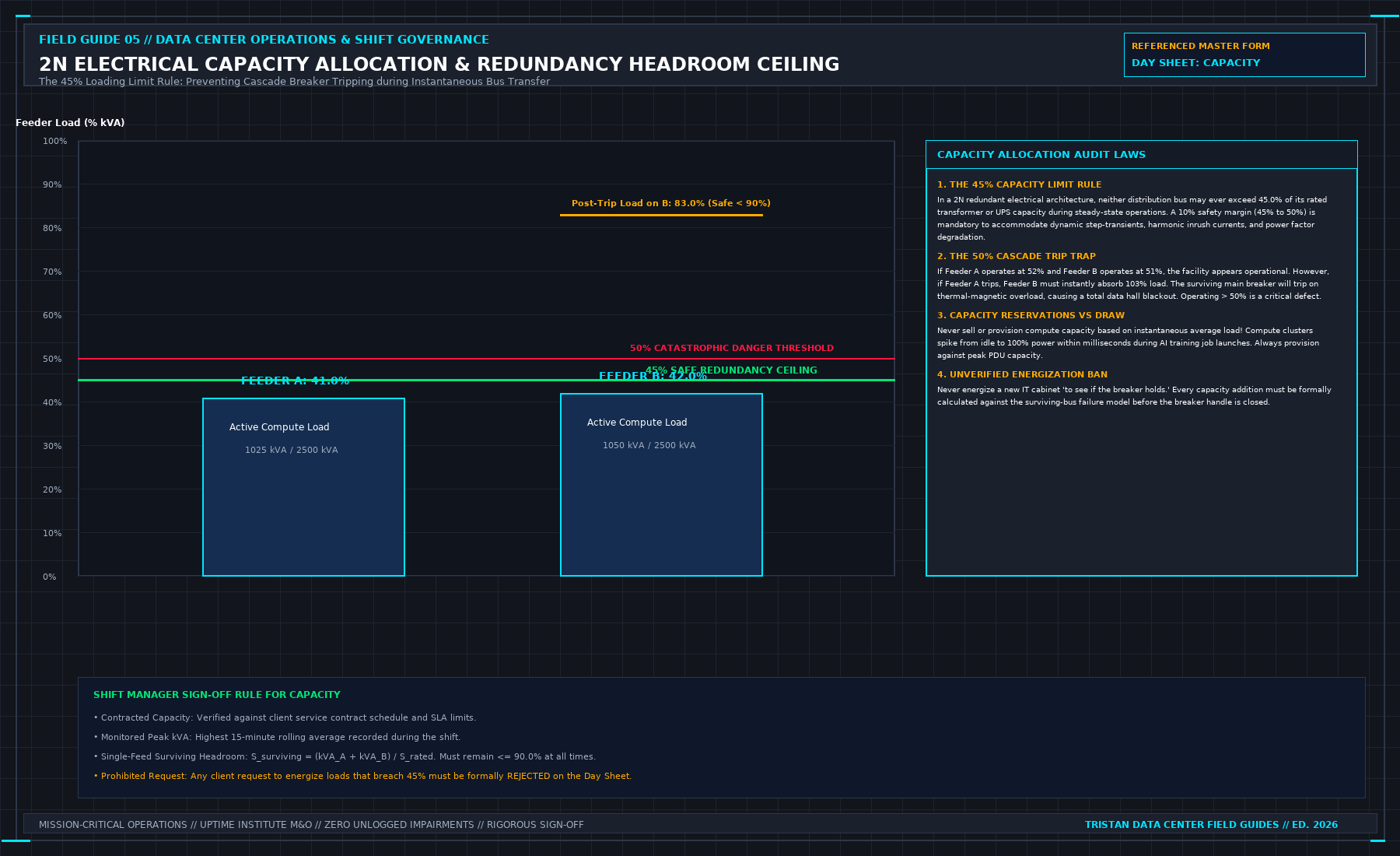Click the orange post-trip load marker line
This screenshot has width=1400, height=856.
tap(661, 215)
